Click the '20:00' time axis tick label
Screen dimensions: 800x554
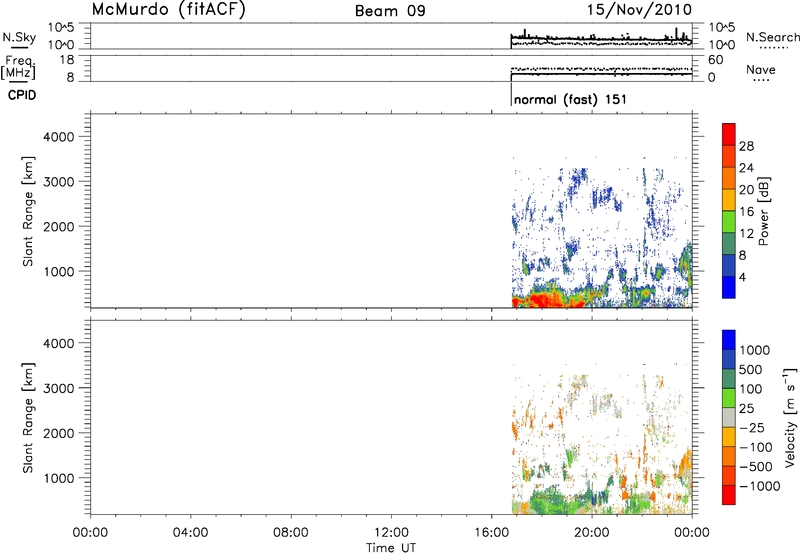pyautogui.click(x=592, y=533)
